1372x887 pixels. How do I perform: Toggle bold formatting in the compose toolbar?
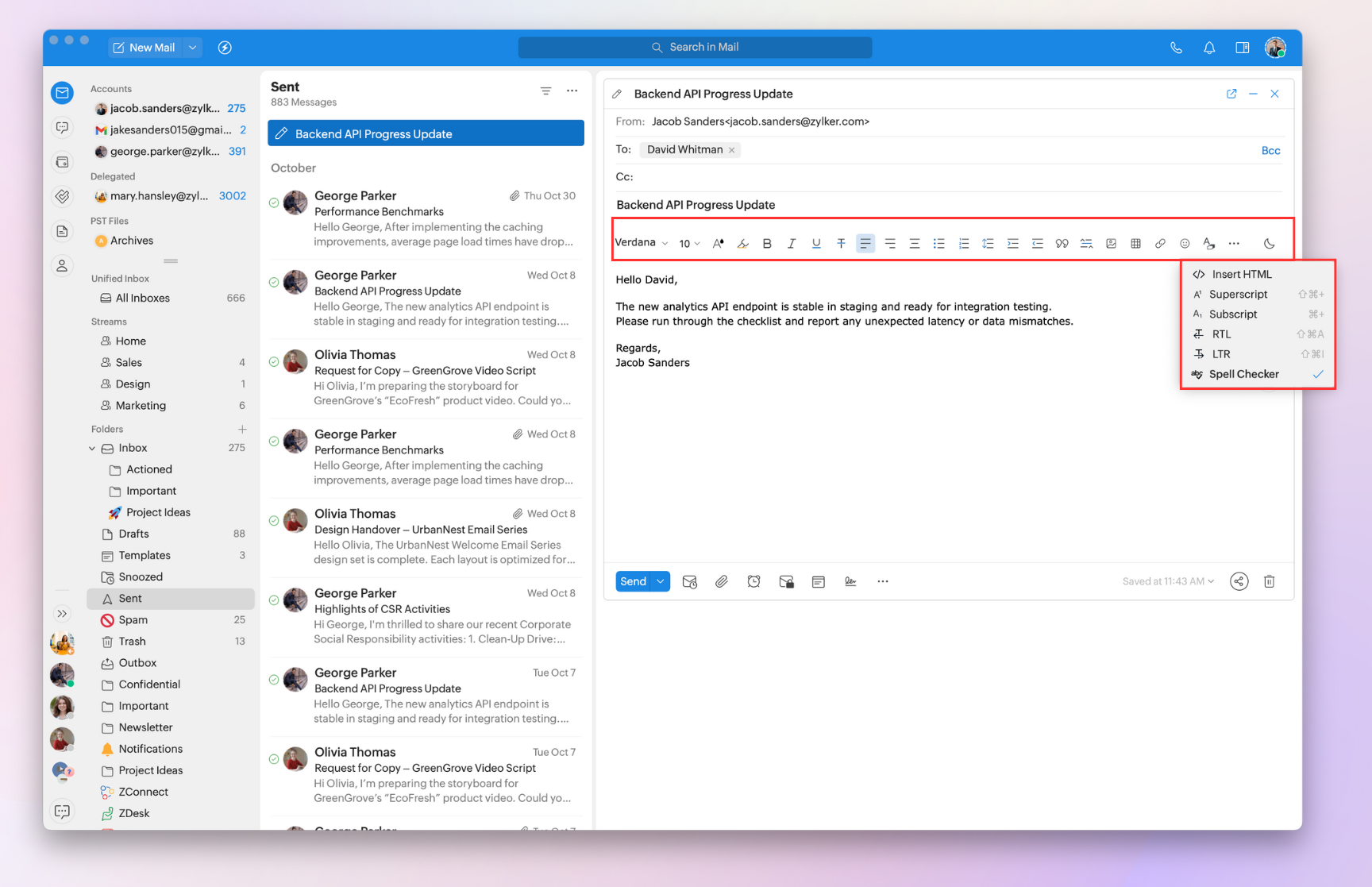pyautogui.click(x=767, y=244)
